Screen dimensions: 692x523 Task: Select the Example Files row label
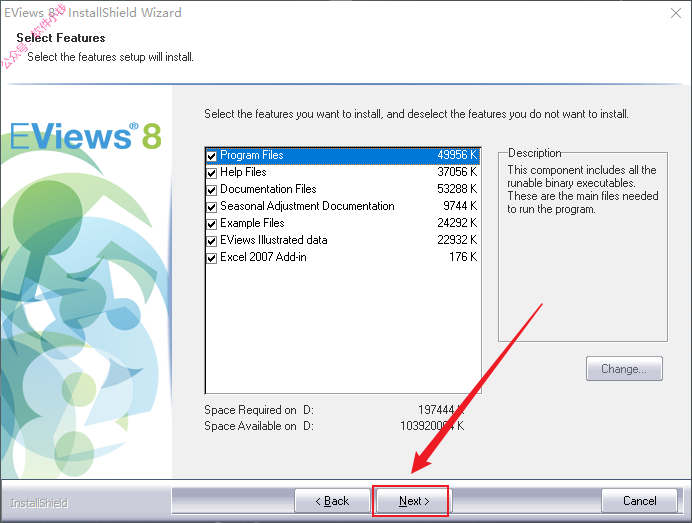tap(252, 223)
